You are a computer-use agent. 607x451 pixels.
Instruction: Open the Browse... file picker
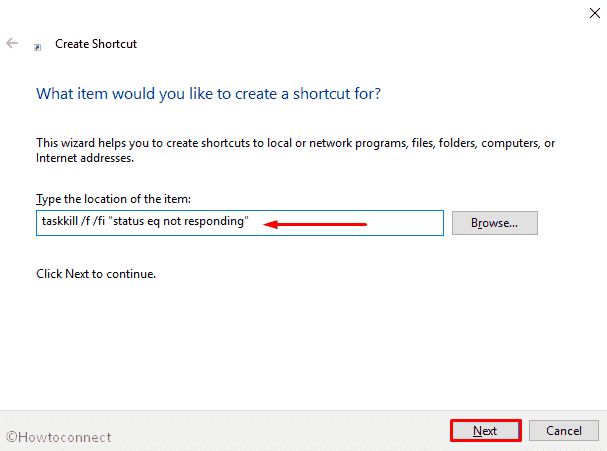(495, 222)
